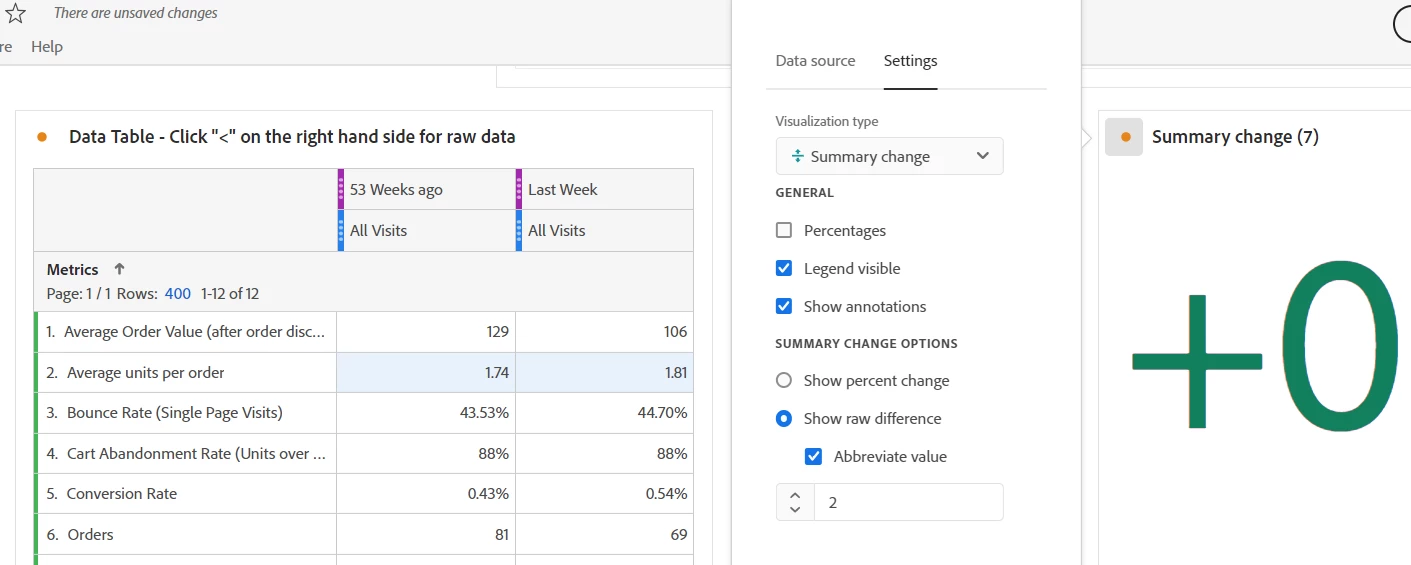This screenshot has height=565, width=1411.
Task: Click the sort arrow next to Metrics
Action: pyautogui.click(x=119, y=269)
